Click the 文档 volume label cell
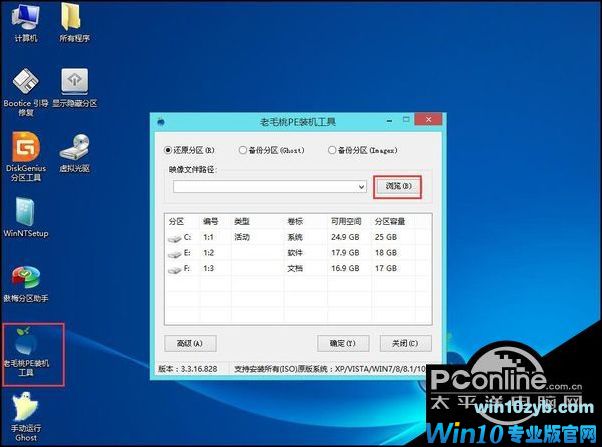This screenshot has height=447, width=602. tap(295, 268)
